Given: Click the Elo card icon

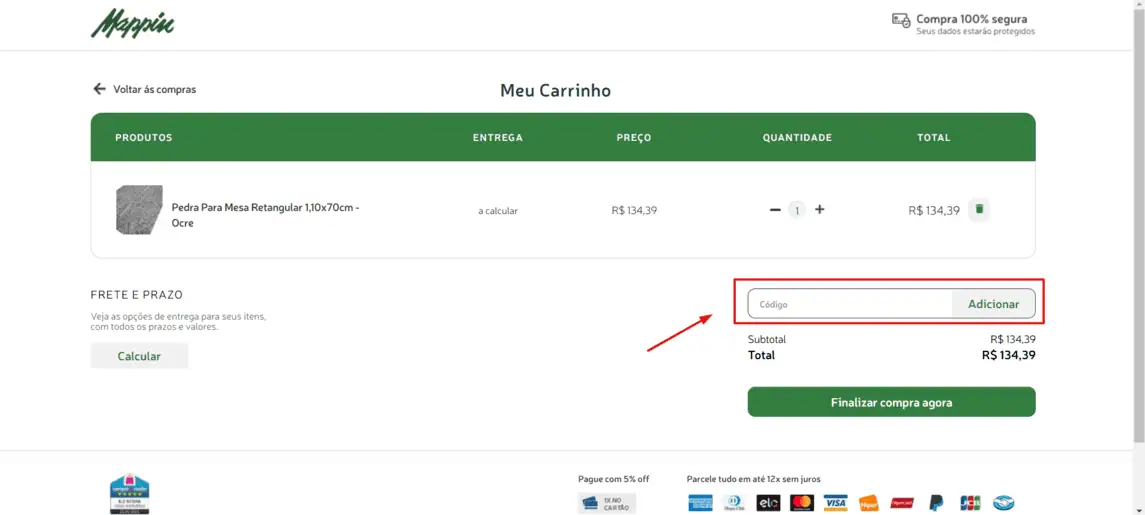Looking at the screenshot, I should (x=768, y=502).
